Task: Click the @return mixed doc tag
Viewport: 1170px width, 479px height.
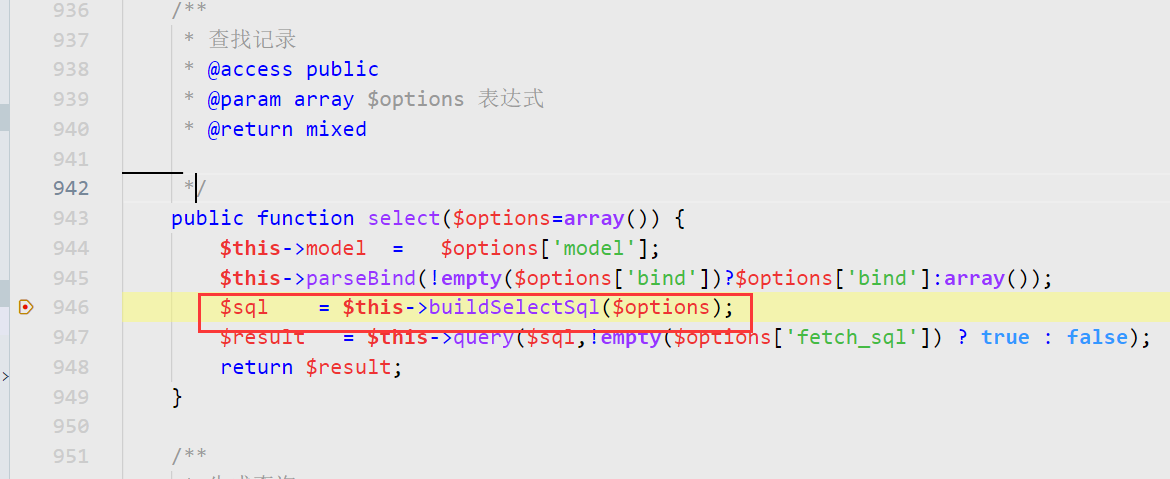Action: coord(287,129)
